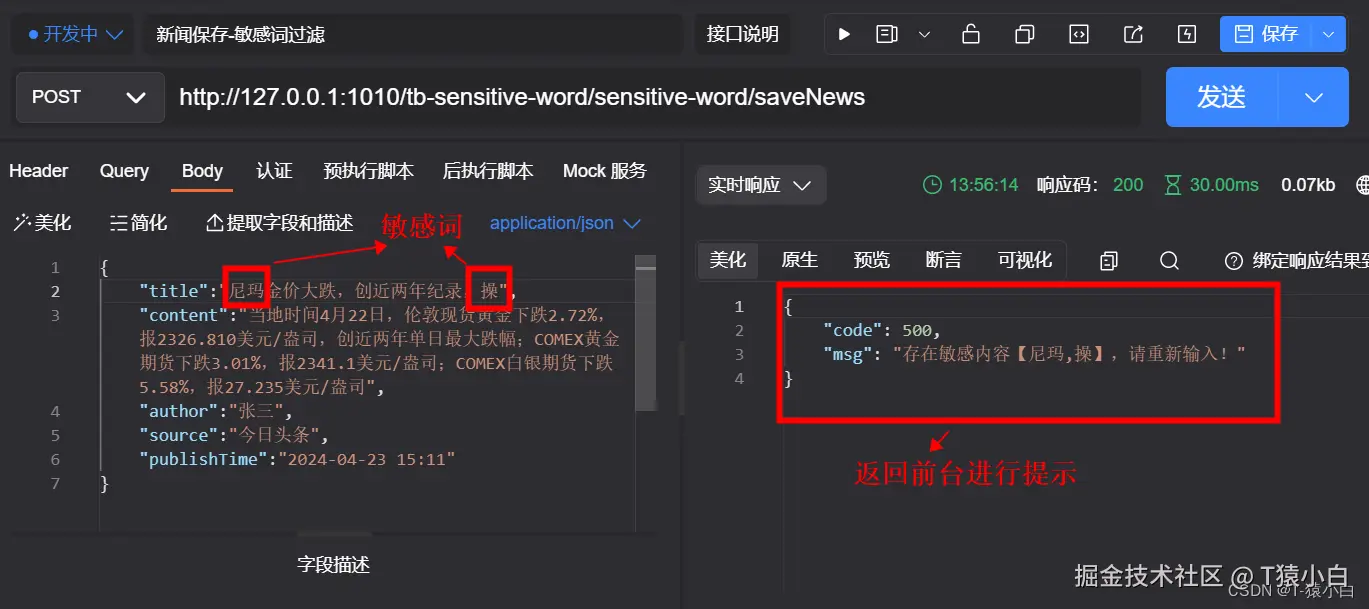Image resolution: width=1369 pixels, height=609 pixels.
Task: Click 美化 to format the request body
Action: (43, 222)
